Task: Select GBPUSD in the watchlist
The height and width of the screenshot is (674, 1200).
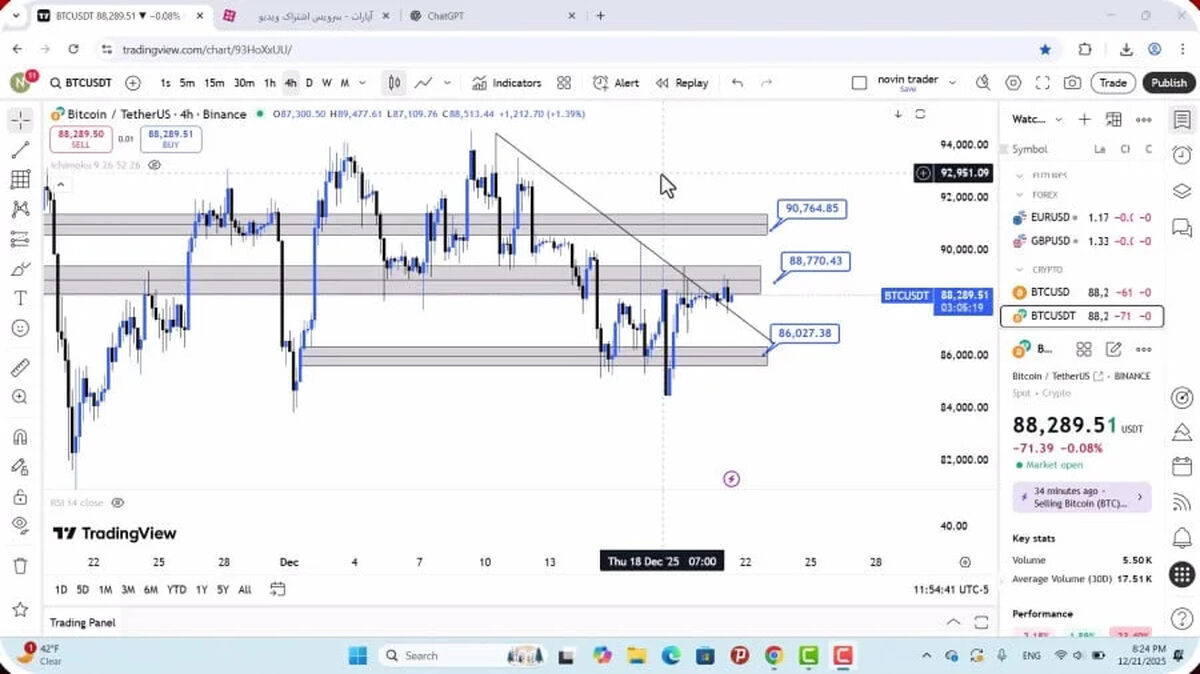Action: (x=1082, y=241)
